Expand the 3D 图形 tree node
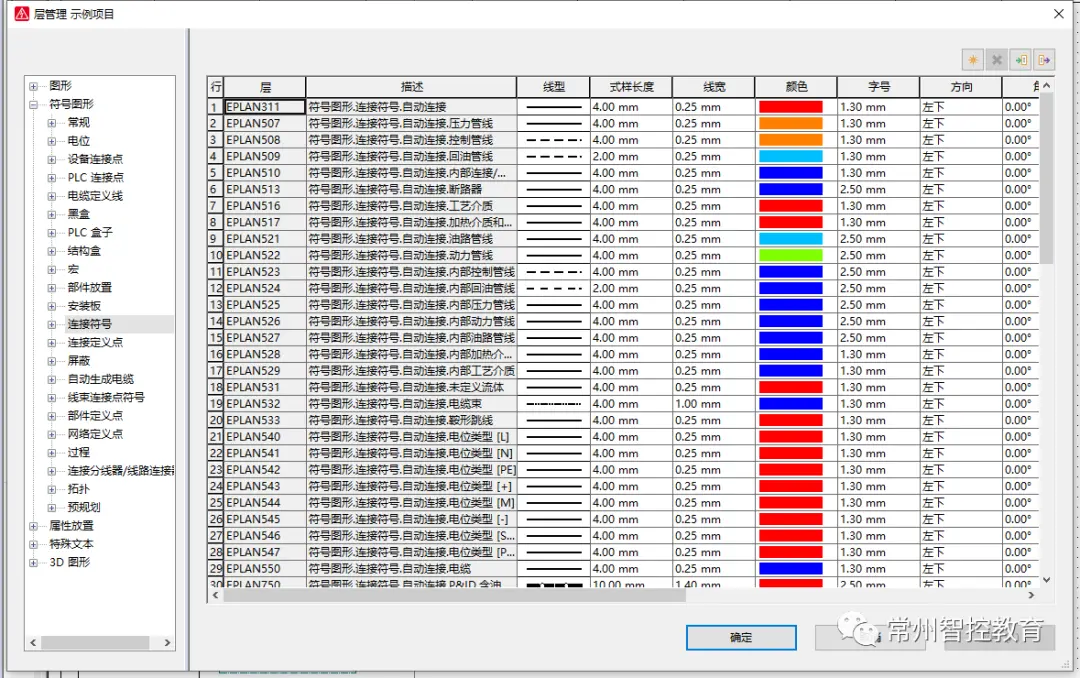 tap(33, 562)
